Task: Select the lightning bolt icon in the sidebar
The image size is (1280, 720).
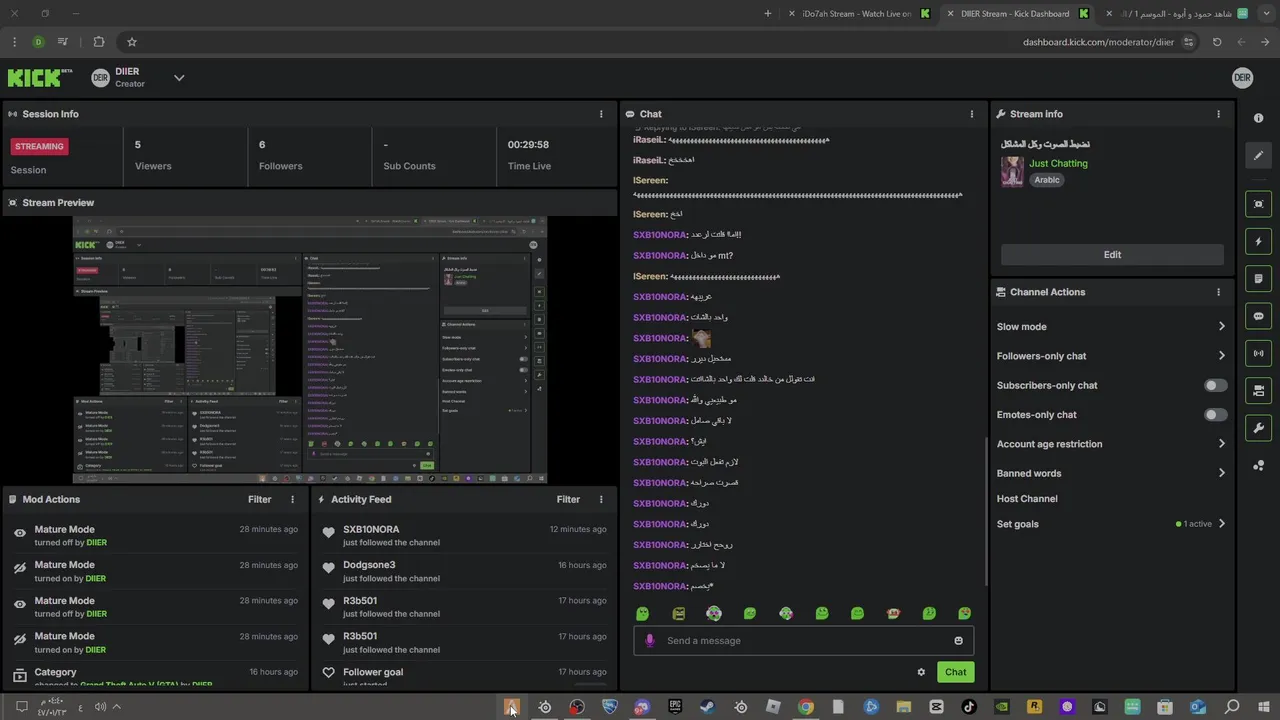Action: coord(1258,241)
